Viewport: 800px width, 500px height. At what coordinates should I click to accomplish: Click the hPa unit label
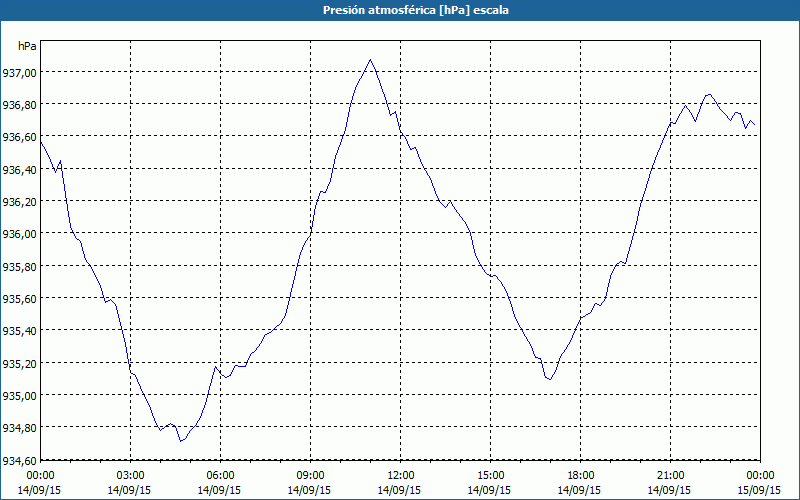tap(28, 46)
